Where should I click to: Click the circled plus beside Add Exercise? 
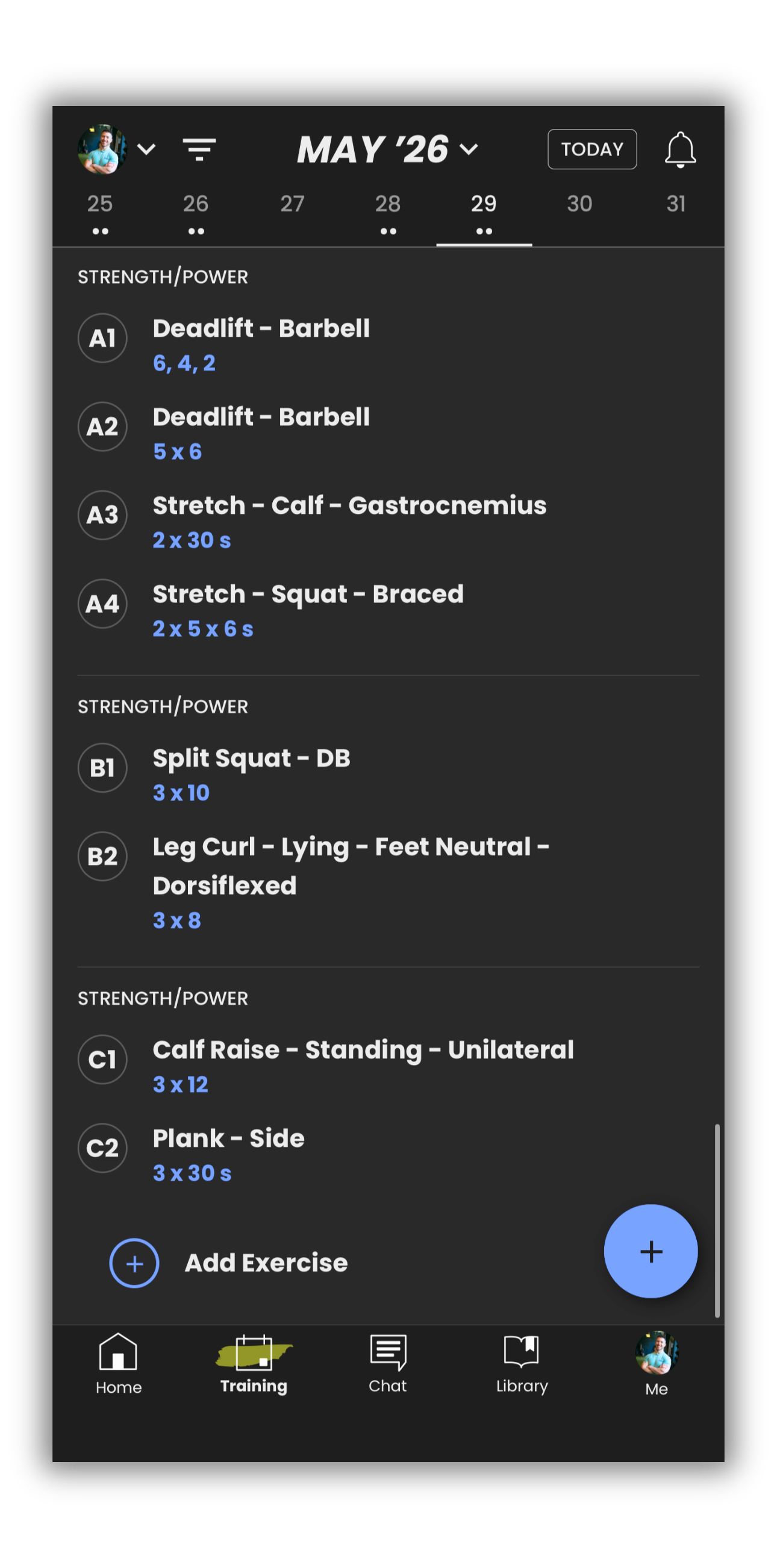pos(134,1263)
